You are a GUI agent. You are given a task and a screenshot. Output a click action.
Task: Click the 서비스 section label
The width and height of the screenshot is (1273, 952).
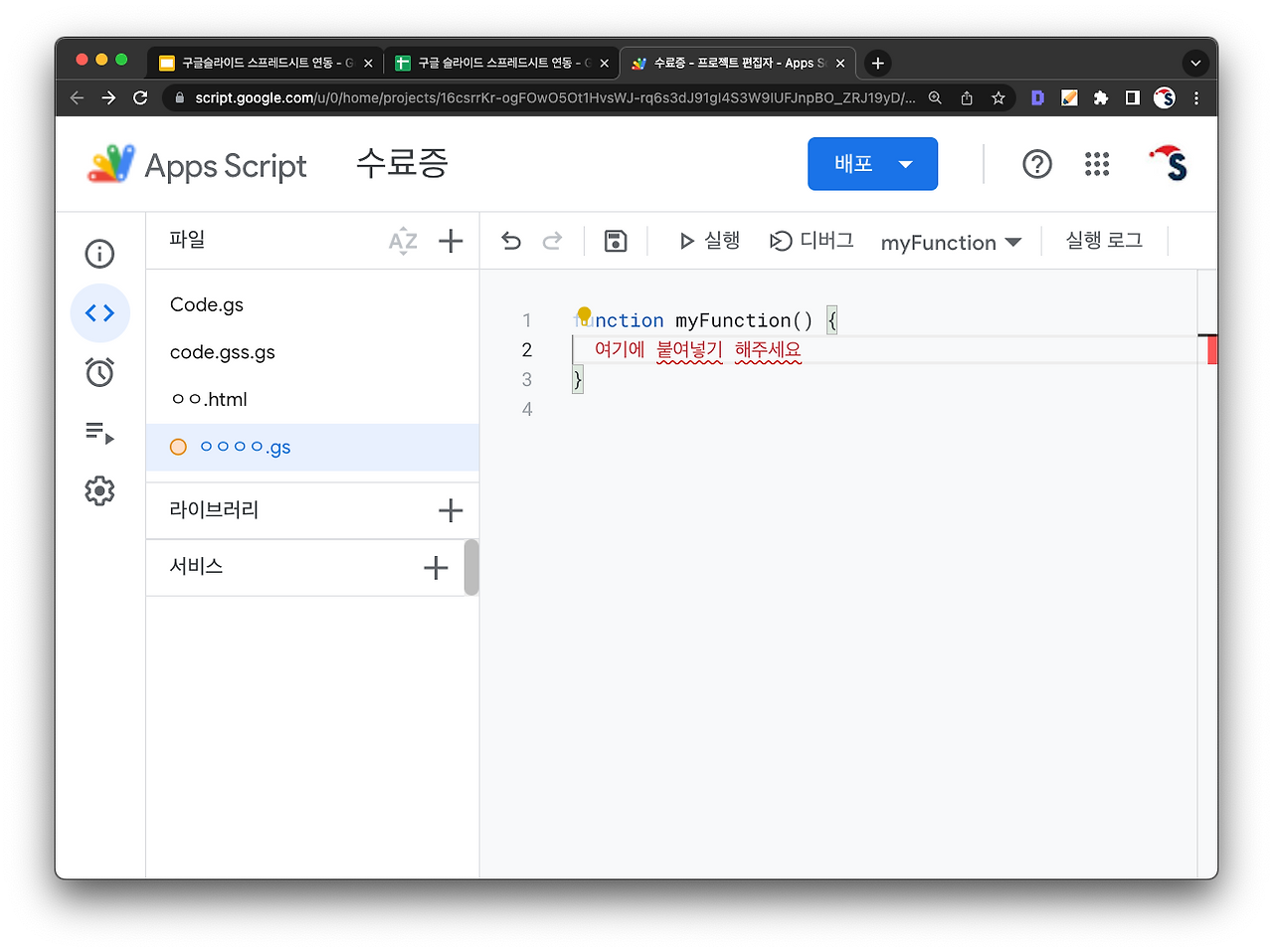coord(196,566)
